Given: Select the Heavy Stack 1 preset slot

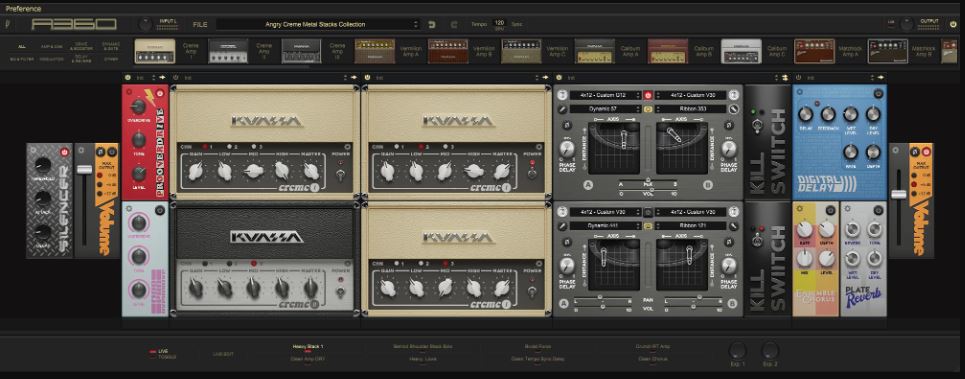Looking at the screenshot, I should pyautogui.click(x=308, y=347).
